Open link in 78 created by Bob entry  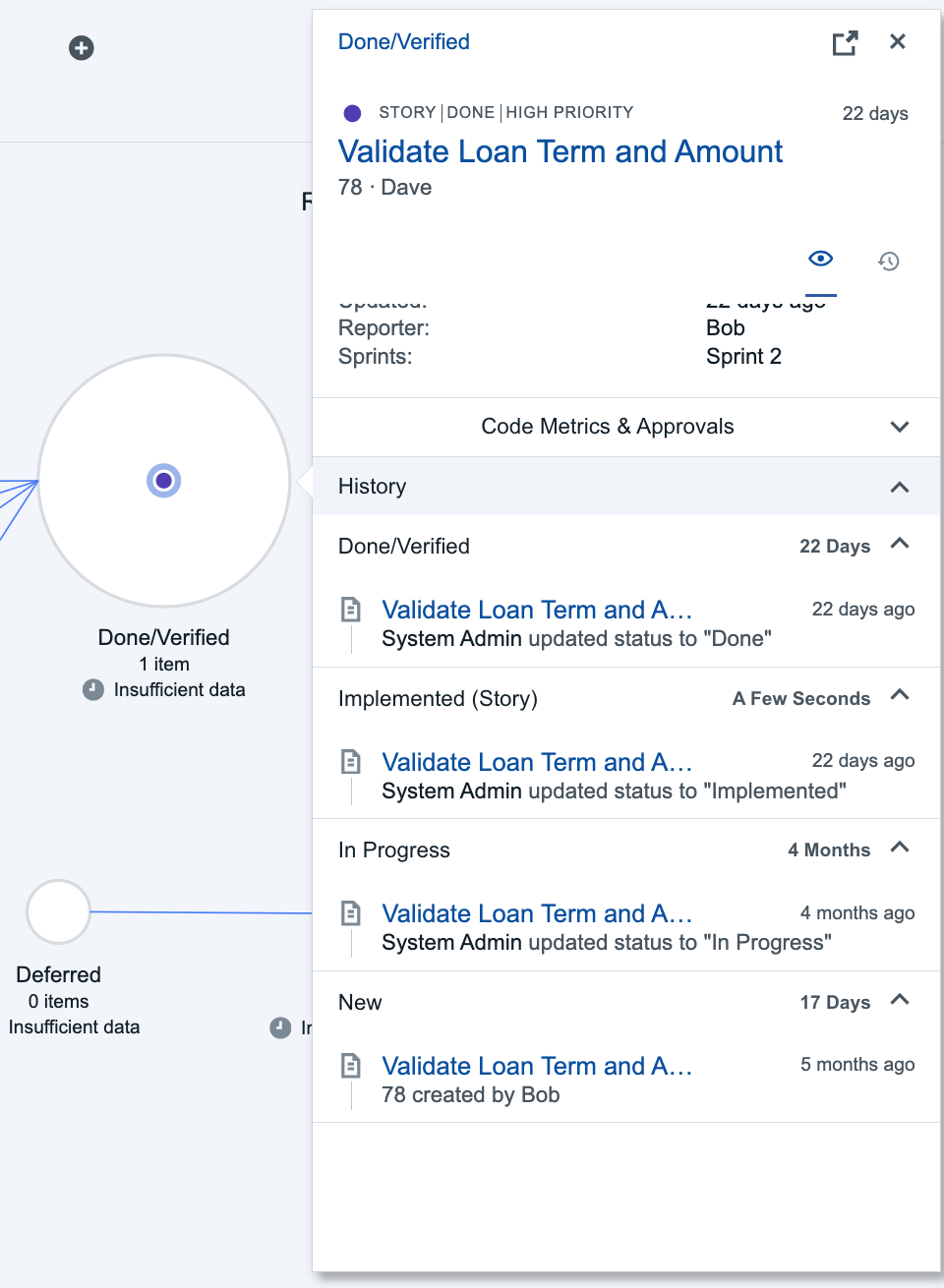coord(537,1066)
